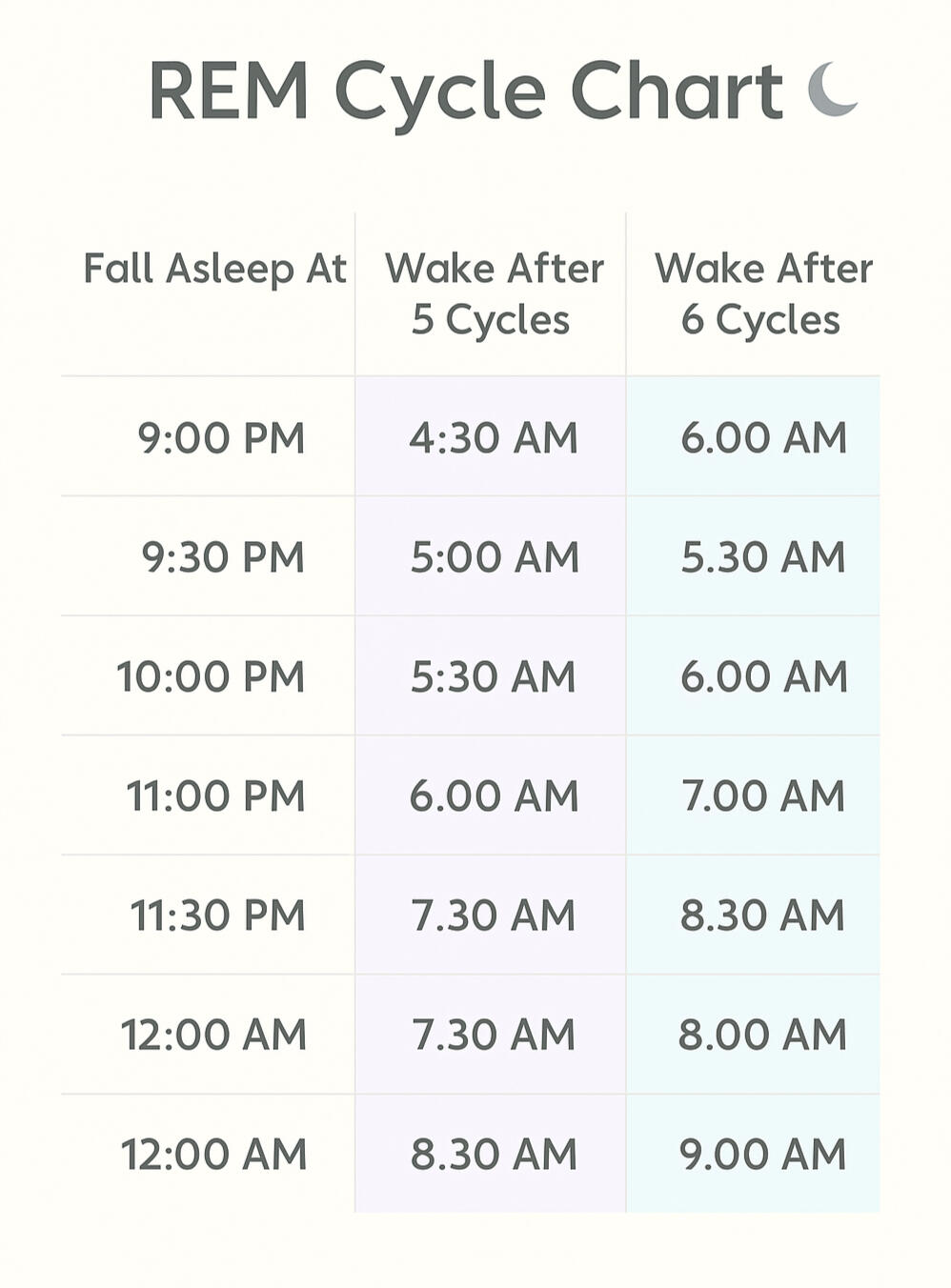Screen dimensions: 951x1288
Task: Click the 4:30 AM wake time
Action: tap(494, 438)
